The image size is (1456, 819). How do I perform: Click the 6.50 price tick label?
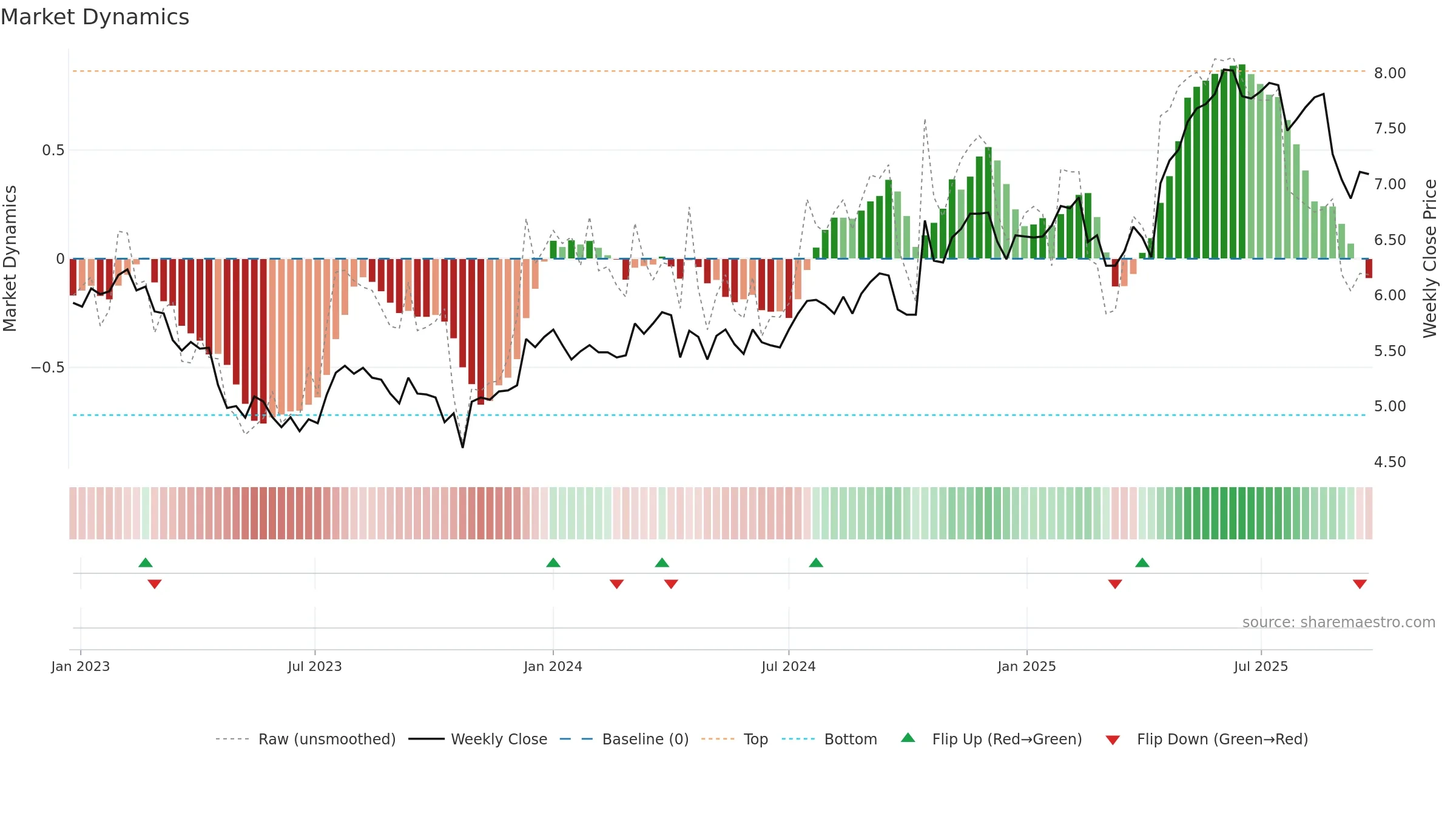1390,240
